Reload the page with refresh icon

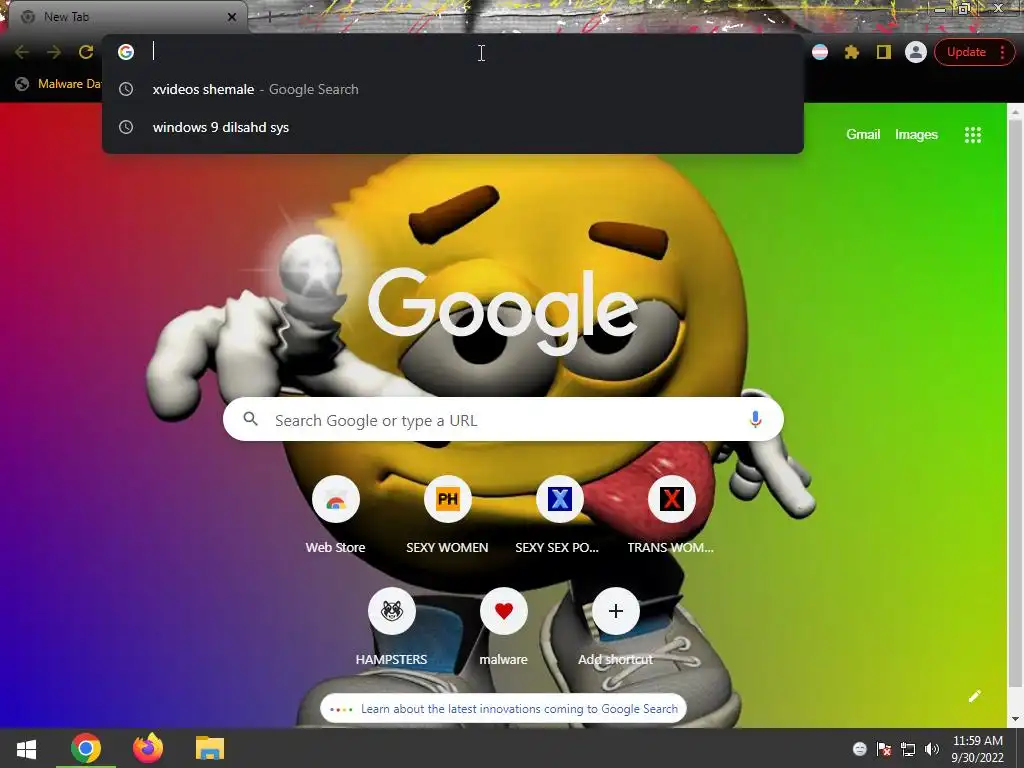tap(86, 52)
